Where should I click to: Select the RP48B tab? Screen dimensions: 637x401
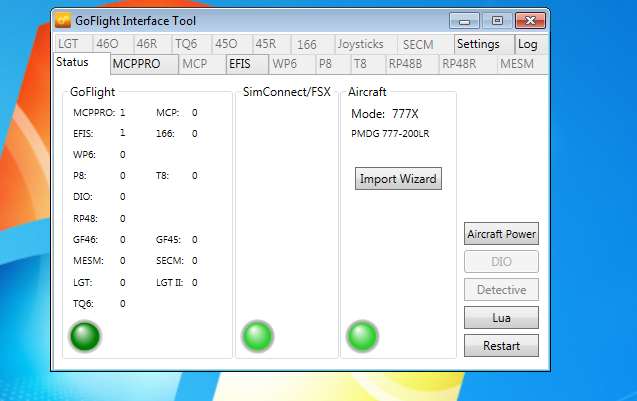[405, 64]
